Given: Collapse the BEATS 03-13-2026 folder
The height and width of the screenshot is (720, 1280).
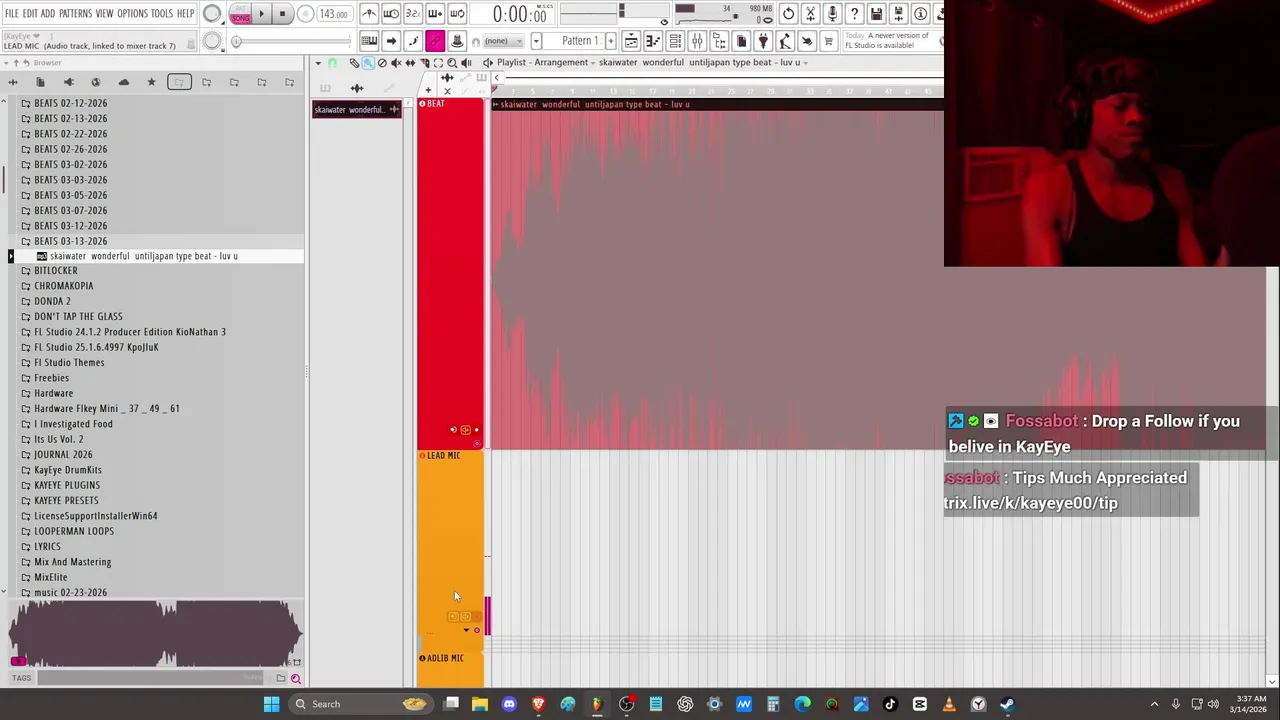Looking at the screenshot, I should [x=70, y=241].
